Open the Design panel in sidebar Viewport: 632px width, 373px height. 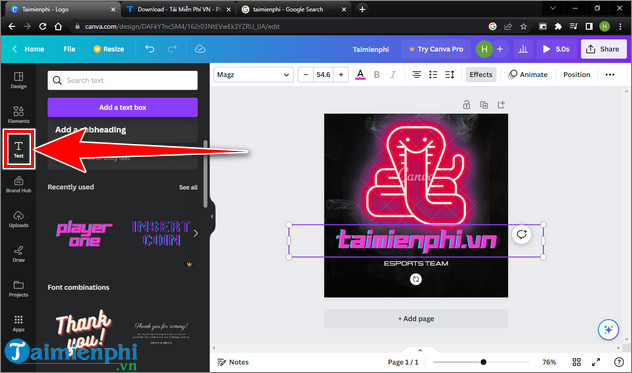coord(19,80)
